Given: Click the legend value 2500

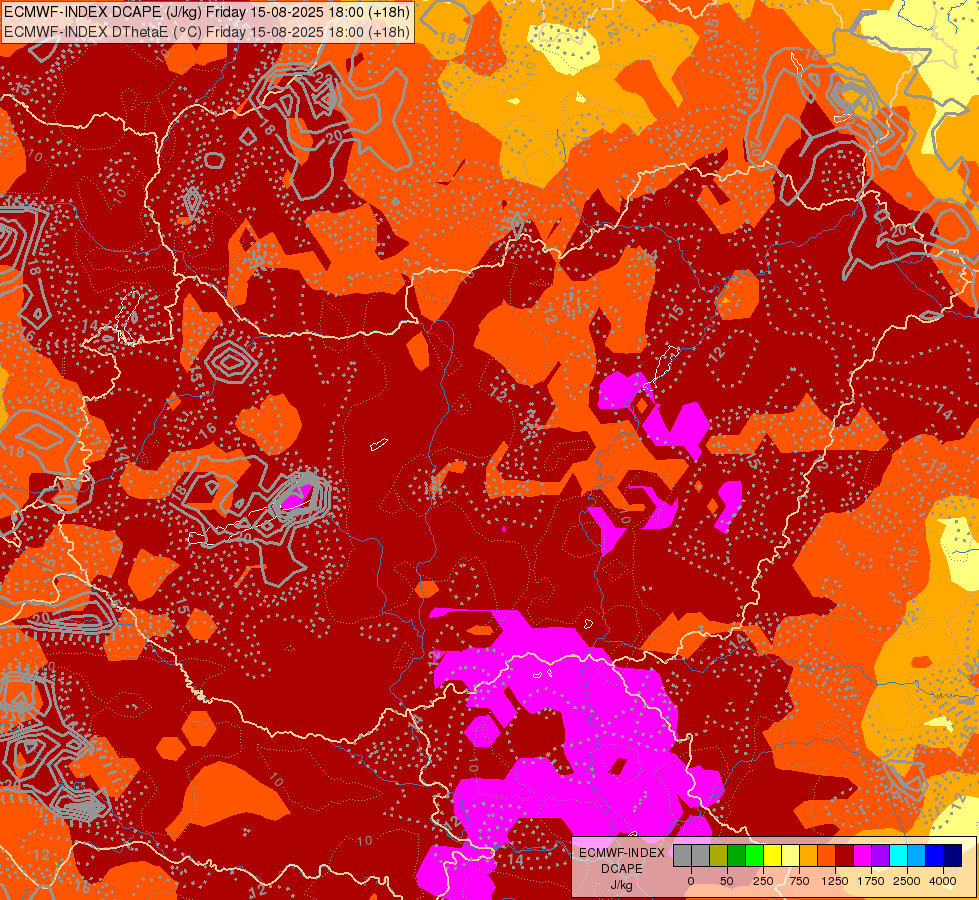Looking at the screenshot, I should pyautogui.click(x=907, y=881).
